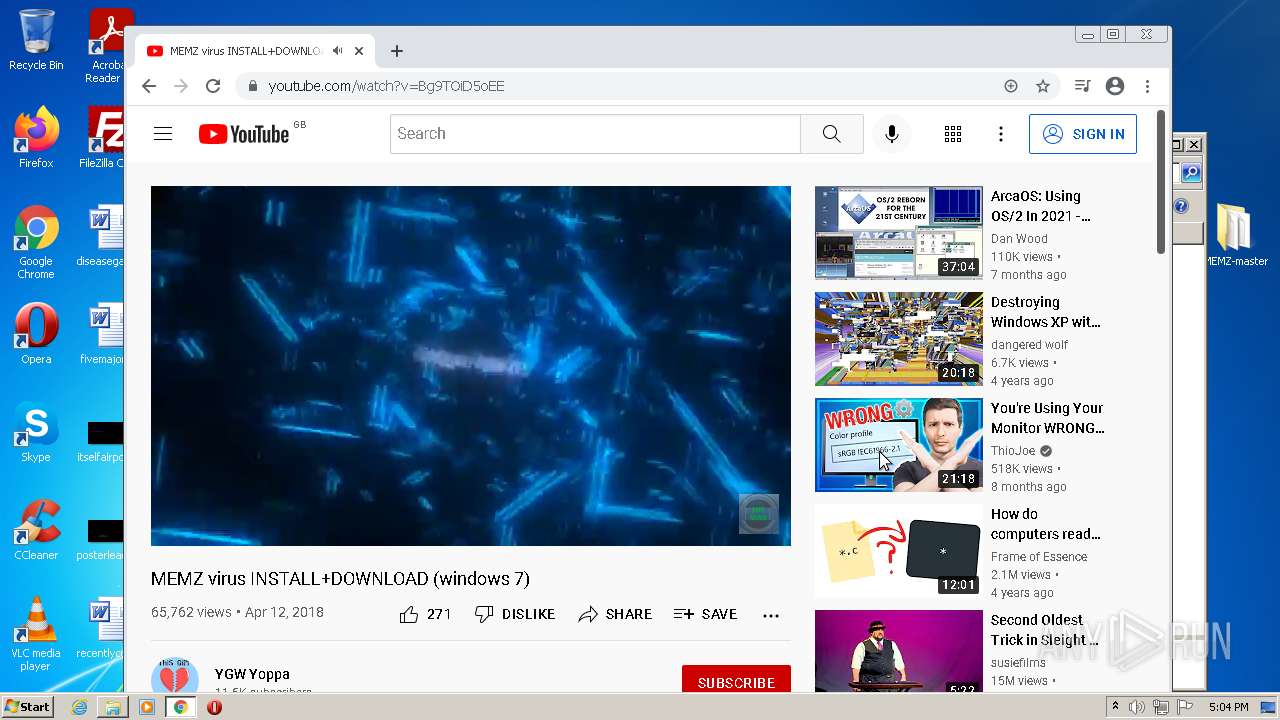Screen dimensions: 1280x720
Task: Open You're Using Your Monitor WRONG thumbnail
Action: [899, 444]
